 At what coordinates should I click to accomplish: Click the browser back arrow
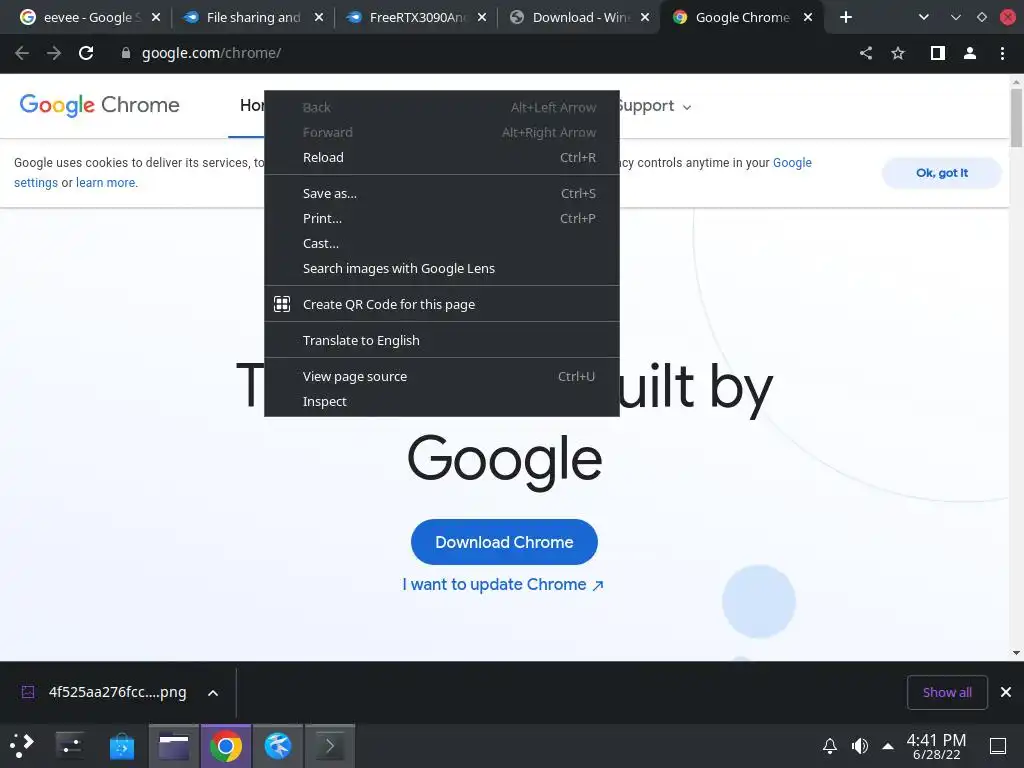click(22, 53)
